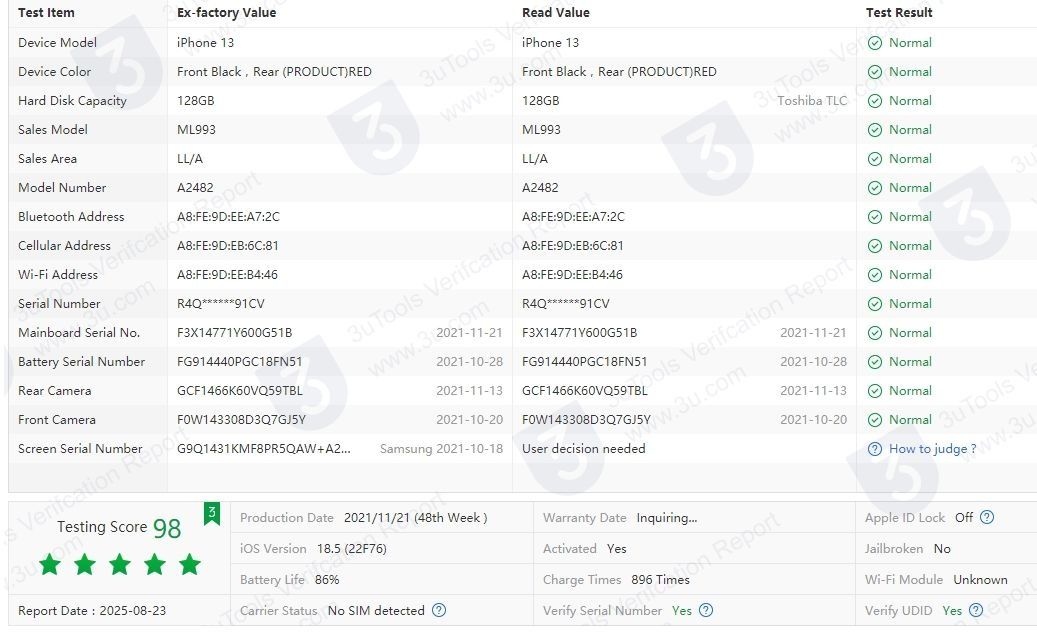
Task: Click the fifth green rating star
Action: point(190,564)
